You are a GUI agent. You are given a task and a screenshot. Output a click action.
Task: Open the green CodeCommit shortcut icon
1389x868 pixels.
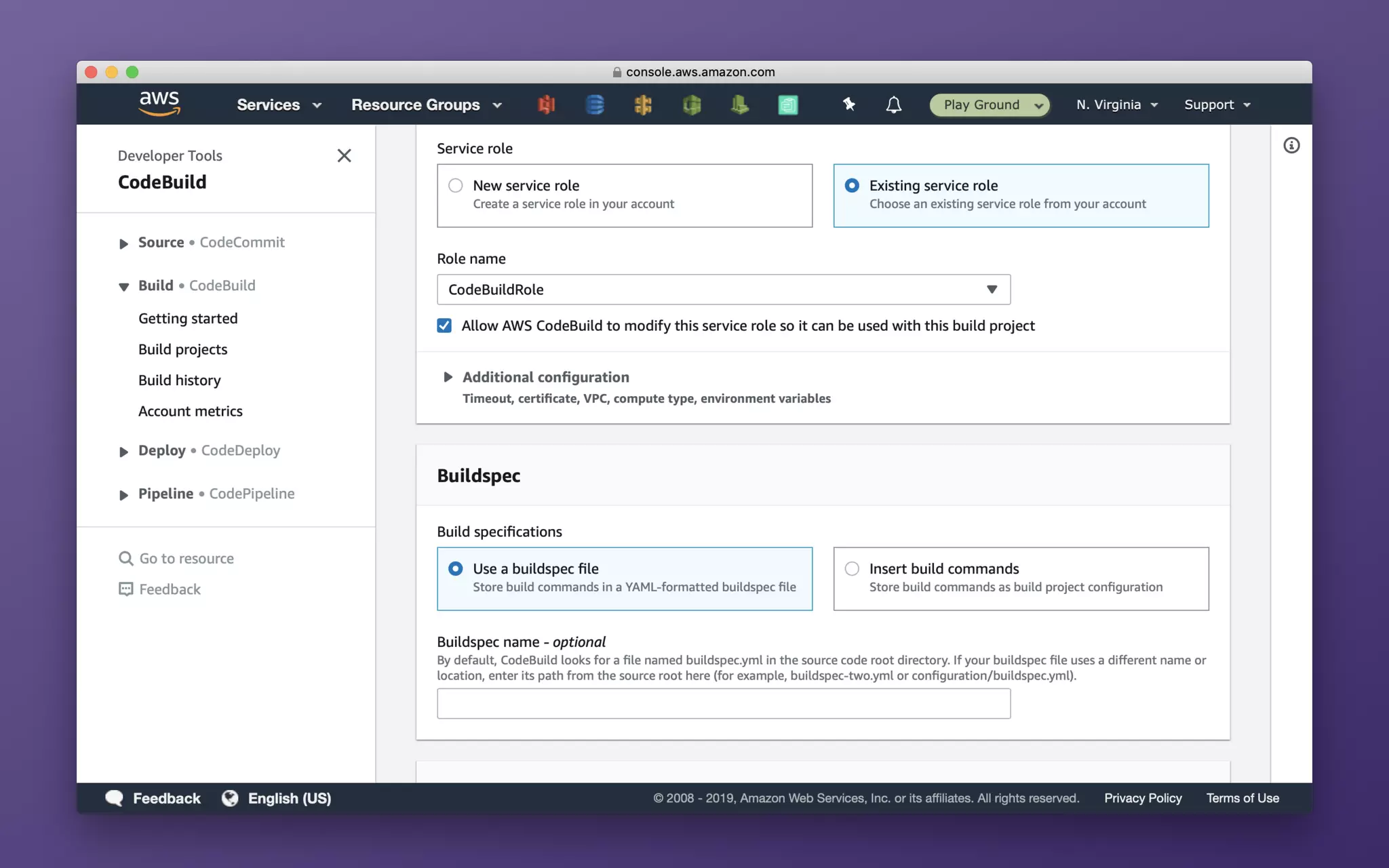point(692,104)
